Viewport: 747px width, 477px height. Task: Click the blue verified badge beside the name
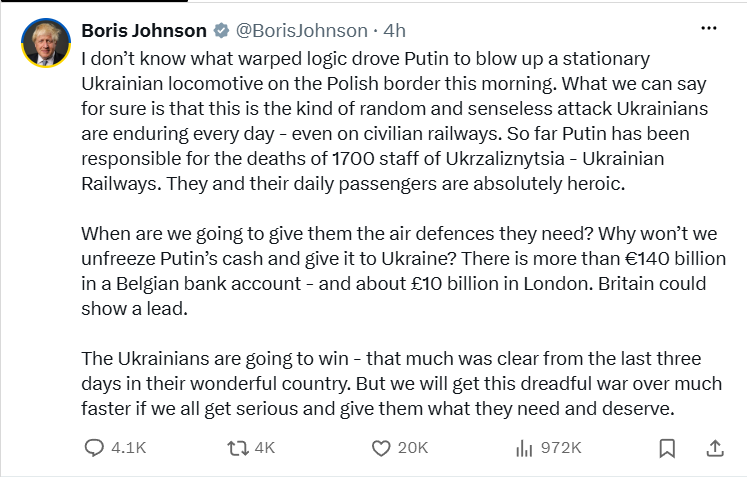coord(221,30)
